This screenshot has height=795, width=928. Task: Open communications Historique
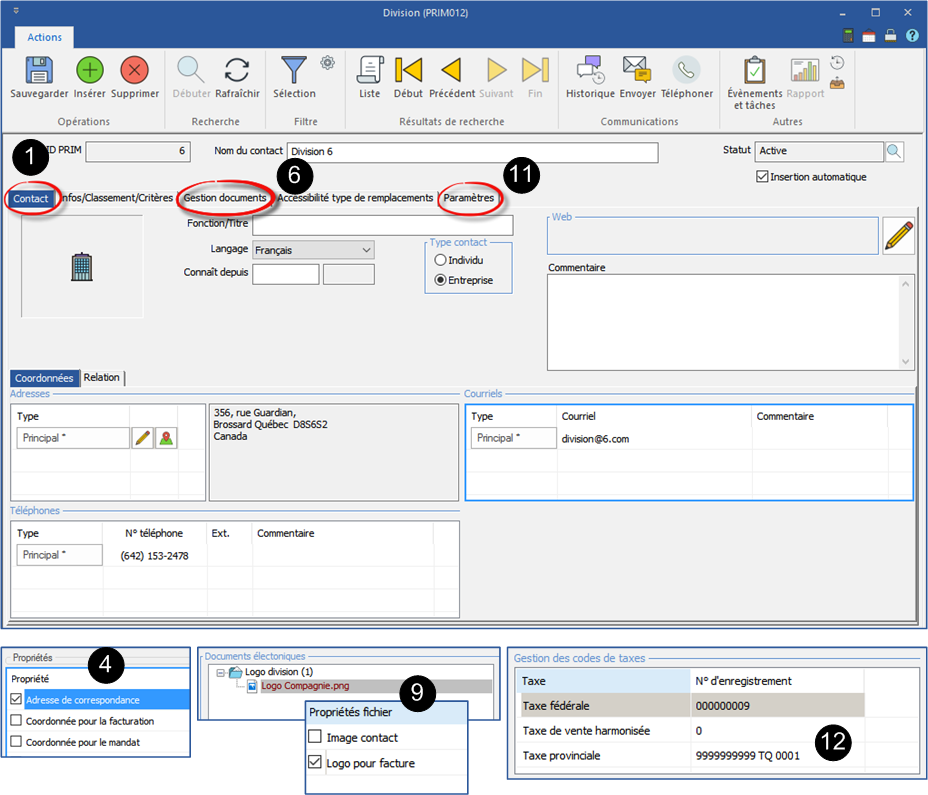pos(590,70)
